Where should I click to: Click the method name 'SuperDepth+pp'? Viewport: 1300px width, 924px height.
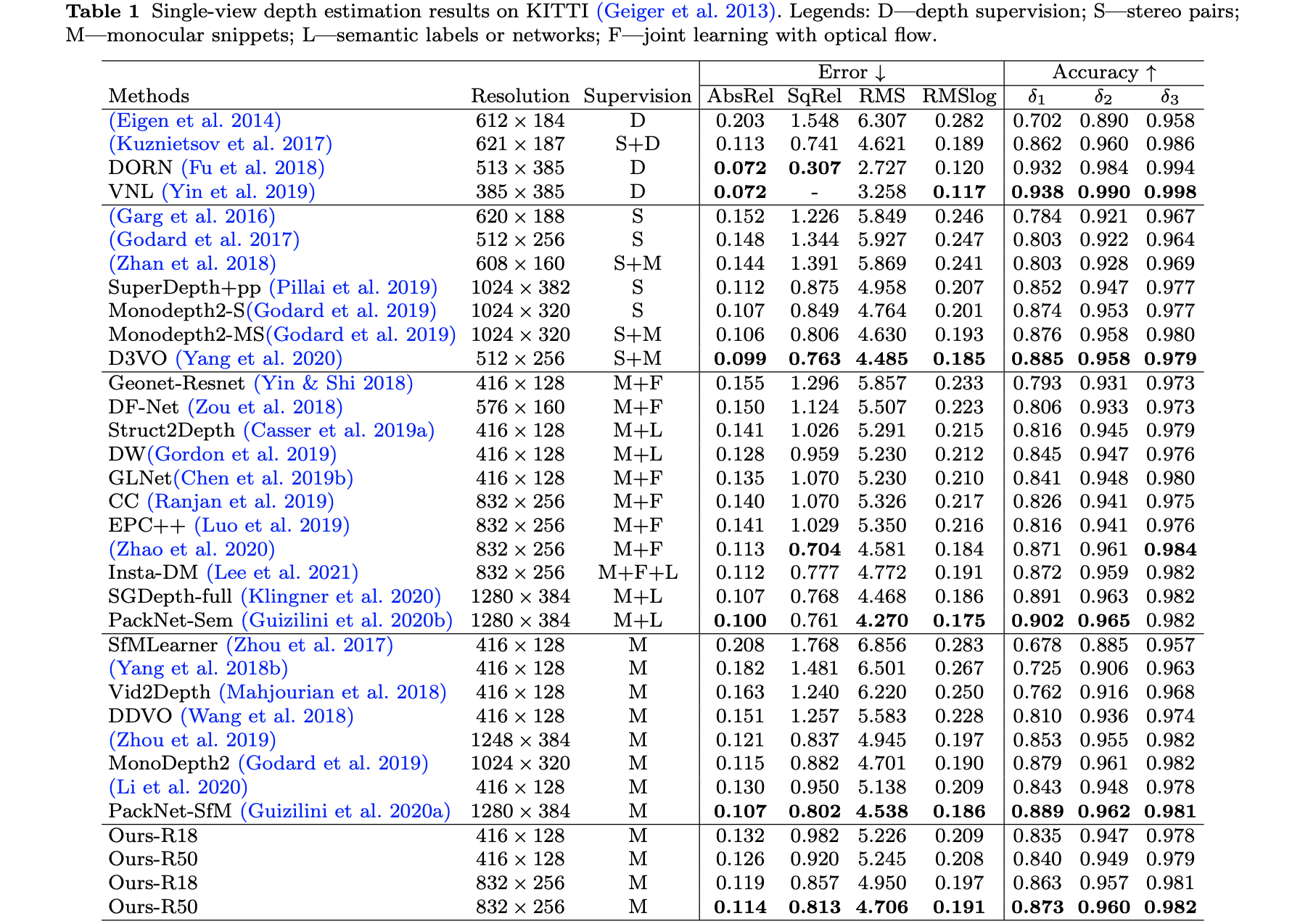(x=184, y=288)
